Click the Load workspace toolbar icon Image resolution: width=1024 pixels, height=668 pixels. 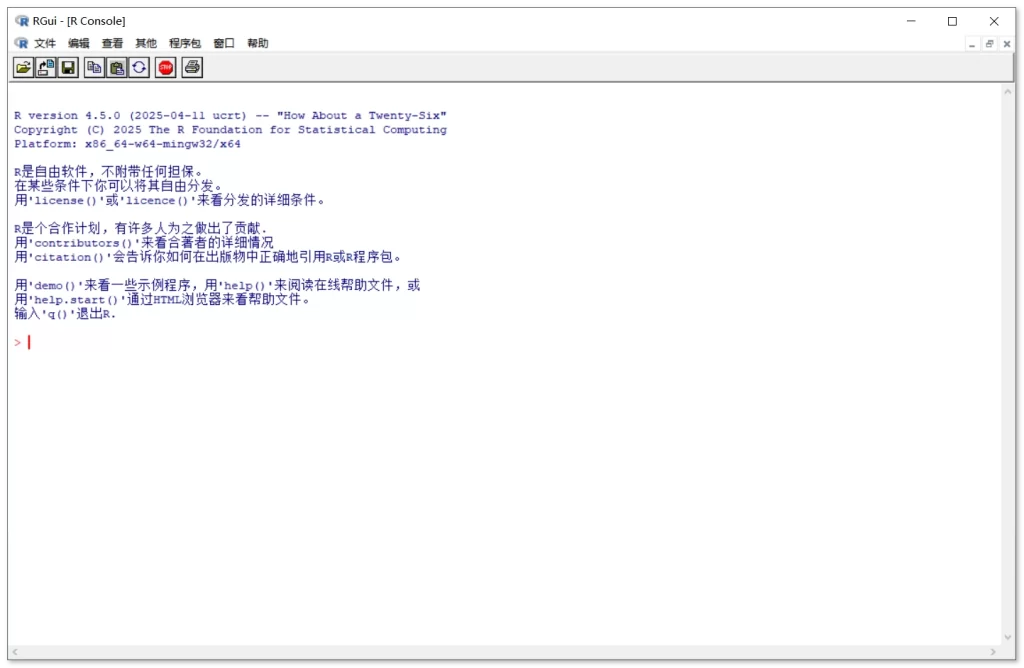[x=46, y=67]
